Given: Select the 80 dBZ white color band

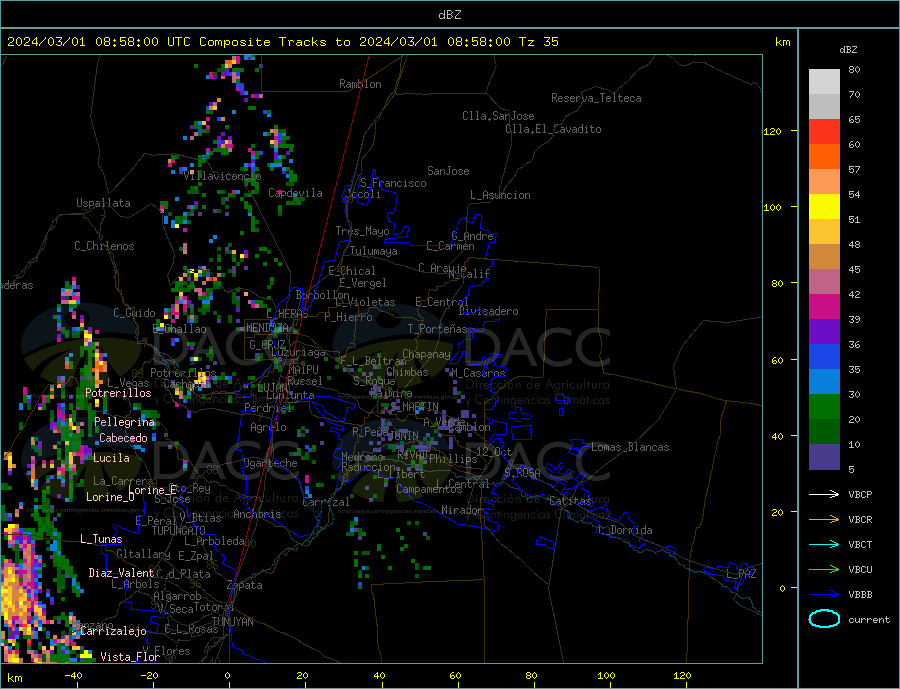Looking at the screenshot, I should [824, 82].
